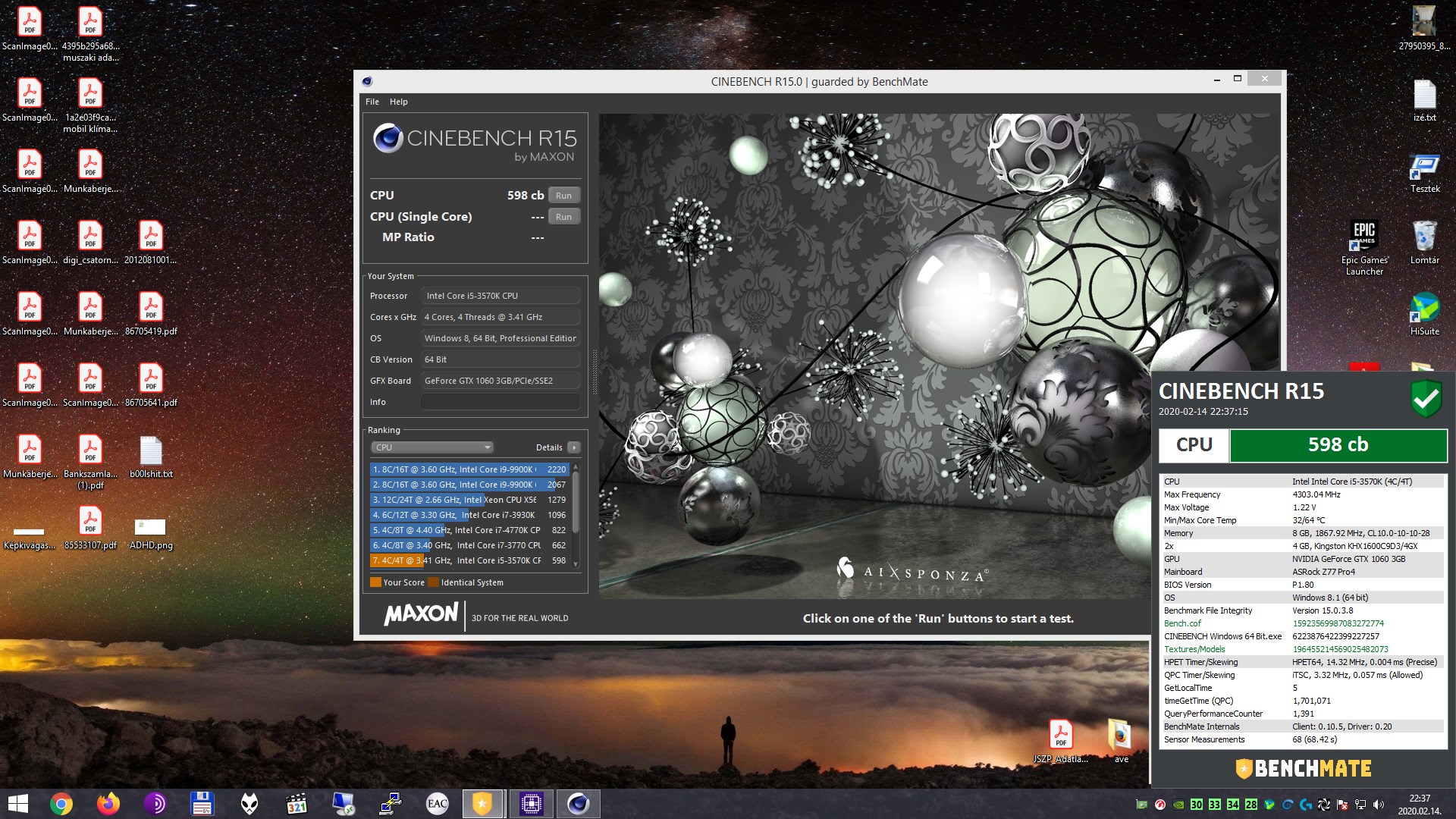Open the Help menu in Cinebench
This screenshot has width=1456, height=819.
[x=399, y=102]
